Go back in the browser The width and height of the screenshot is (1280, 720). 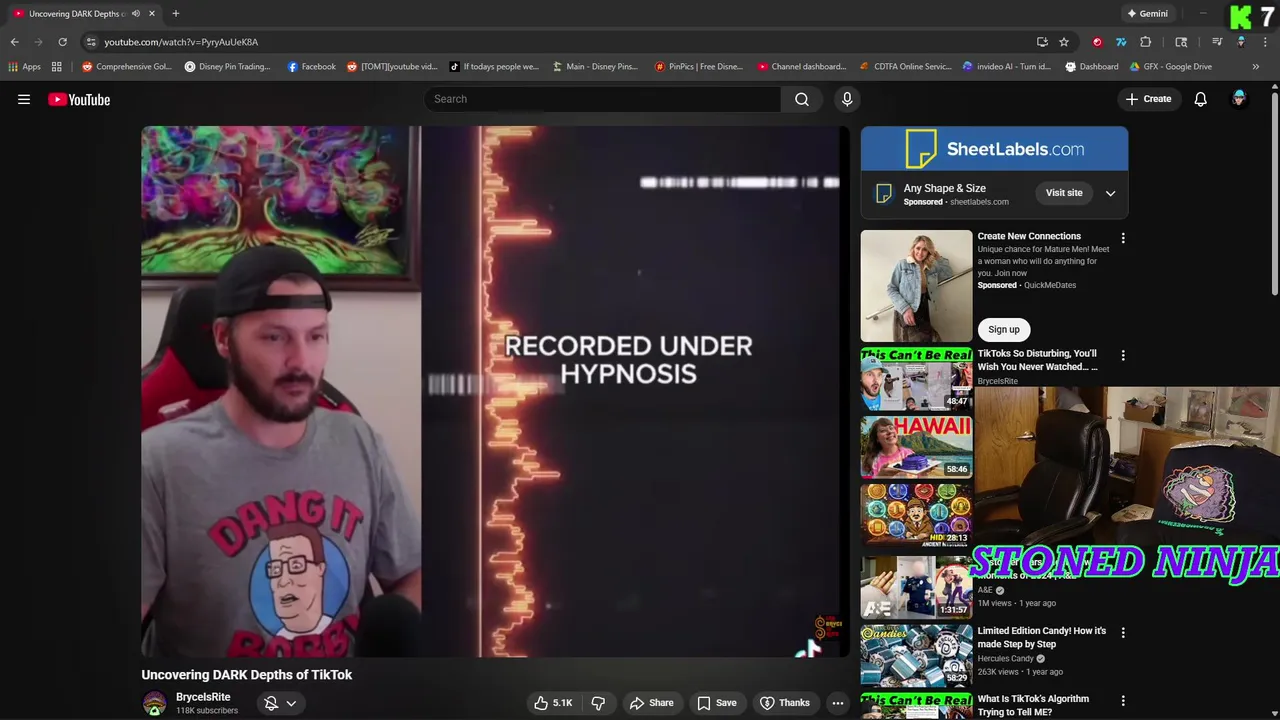click(x=14, y=42)
